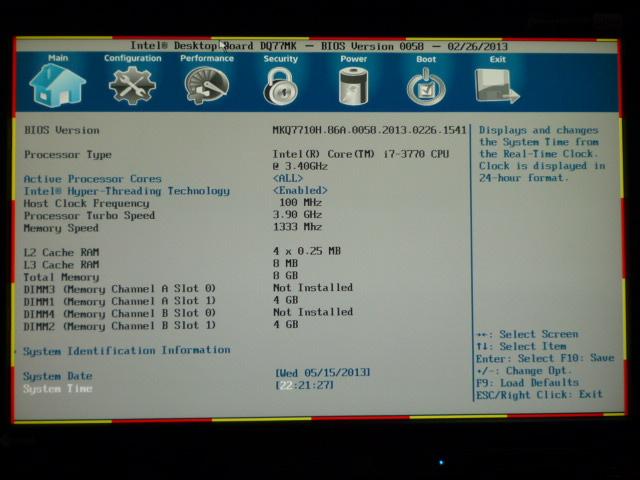Select the Boot power-button icon
This screenshot has height=480, width=640.
pyautogui.click(x=426, y=87)
